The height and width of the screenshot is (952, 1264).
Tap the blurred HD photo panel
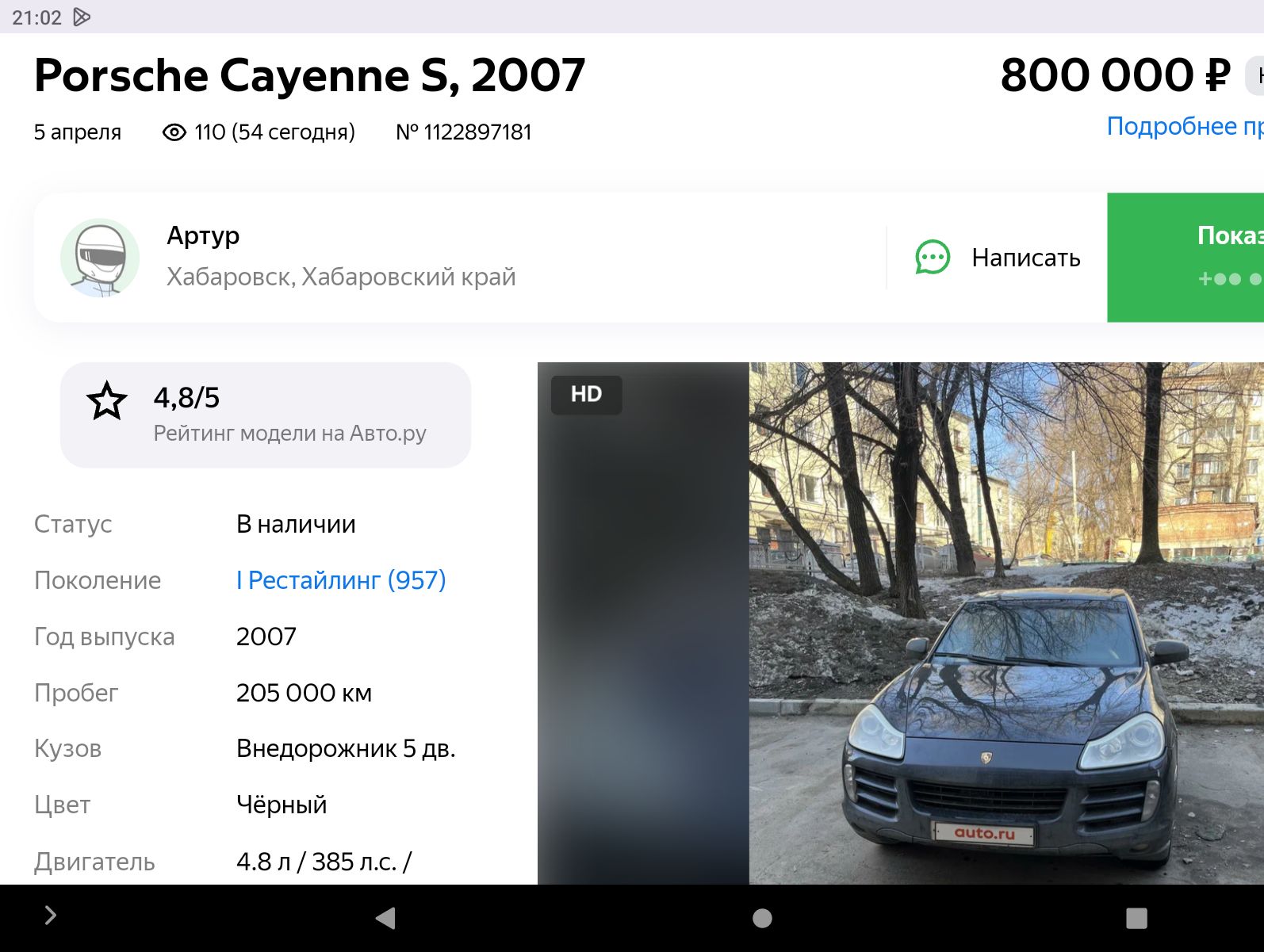643,623
